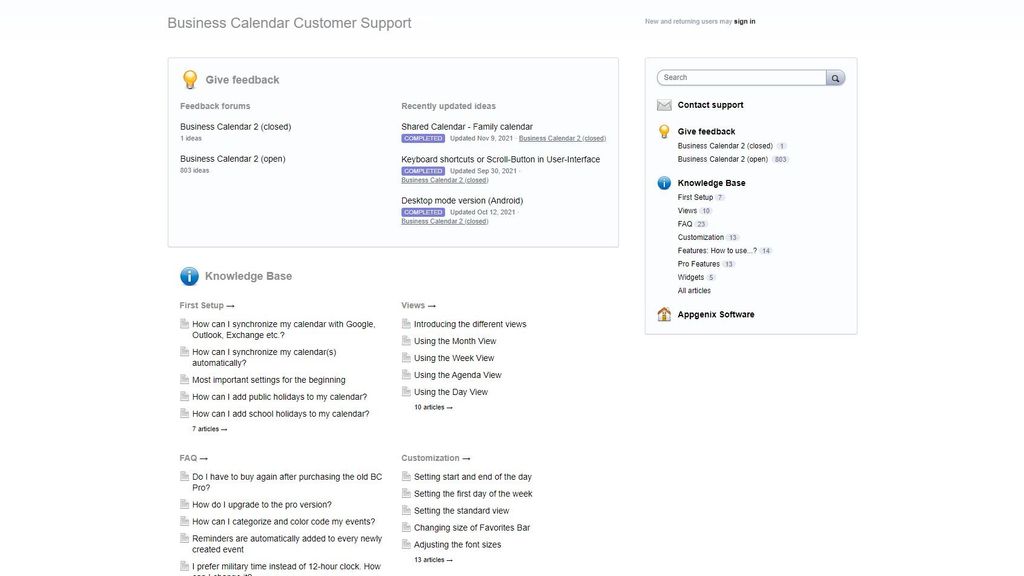Open Adjusting the font sizes article
Viewport: 1024px width, 576px height.
tap(457, 545)
